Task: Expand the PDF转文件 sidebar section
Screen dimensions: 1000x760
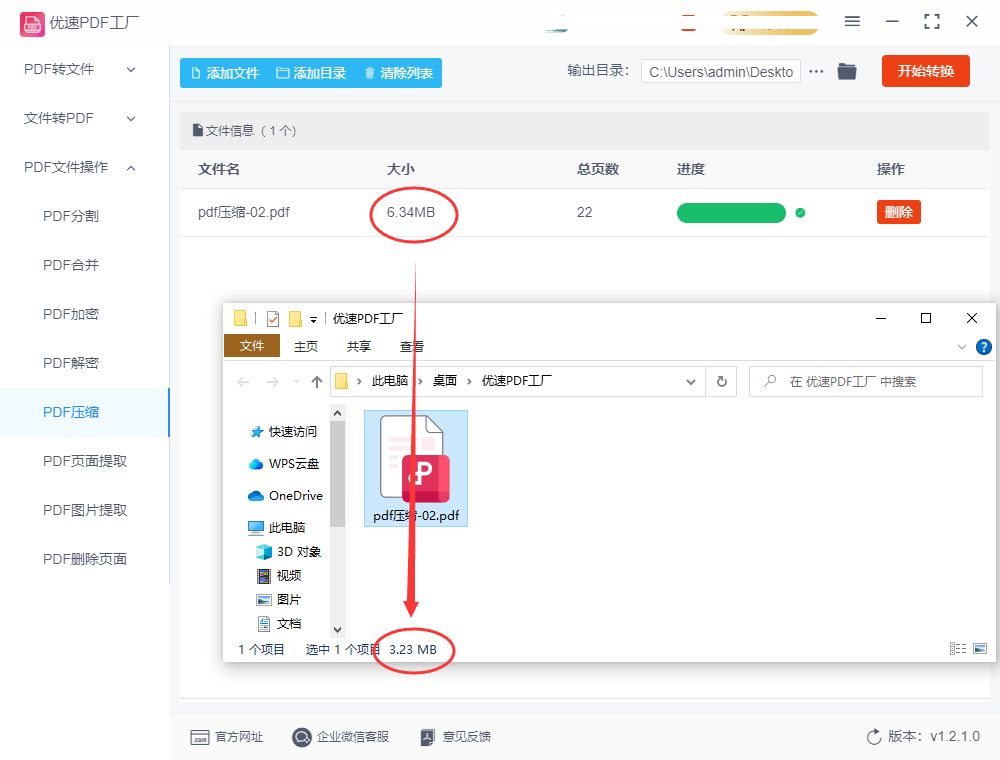Action: point(80,69)
